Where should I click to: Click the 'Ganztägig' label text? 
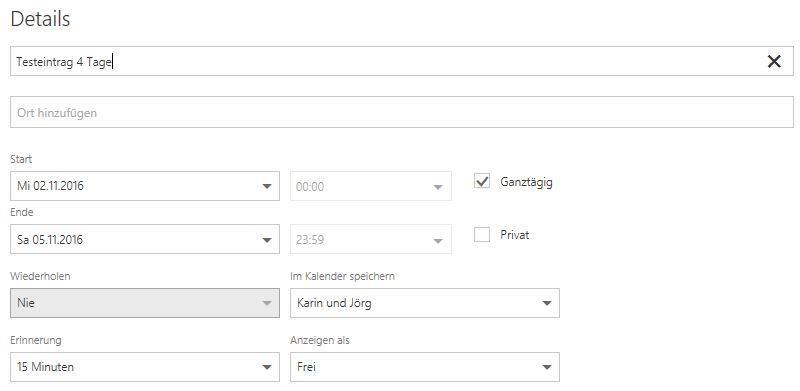(527, 182)
